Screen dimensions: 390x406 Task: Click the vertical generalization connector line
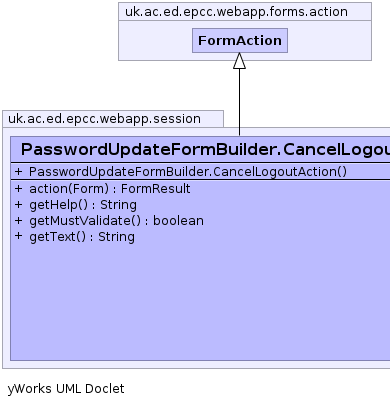tap(239, 102)
